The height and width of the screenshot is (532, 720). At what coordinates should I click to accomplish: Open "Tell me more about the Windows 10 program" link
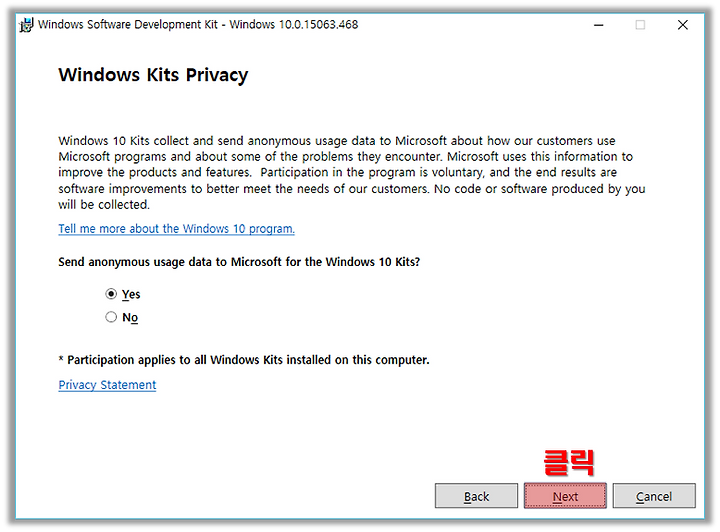click(x=176, y=229)
